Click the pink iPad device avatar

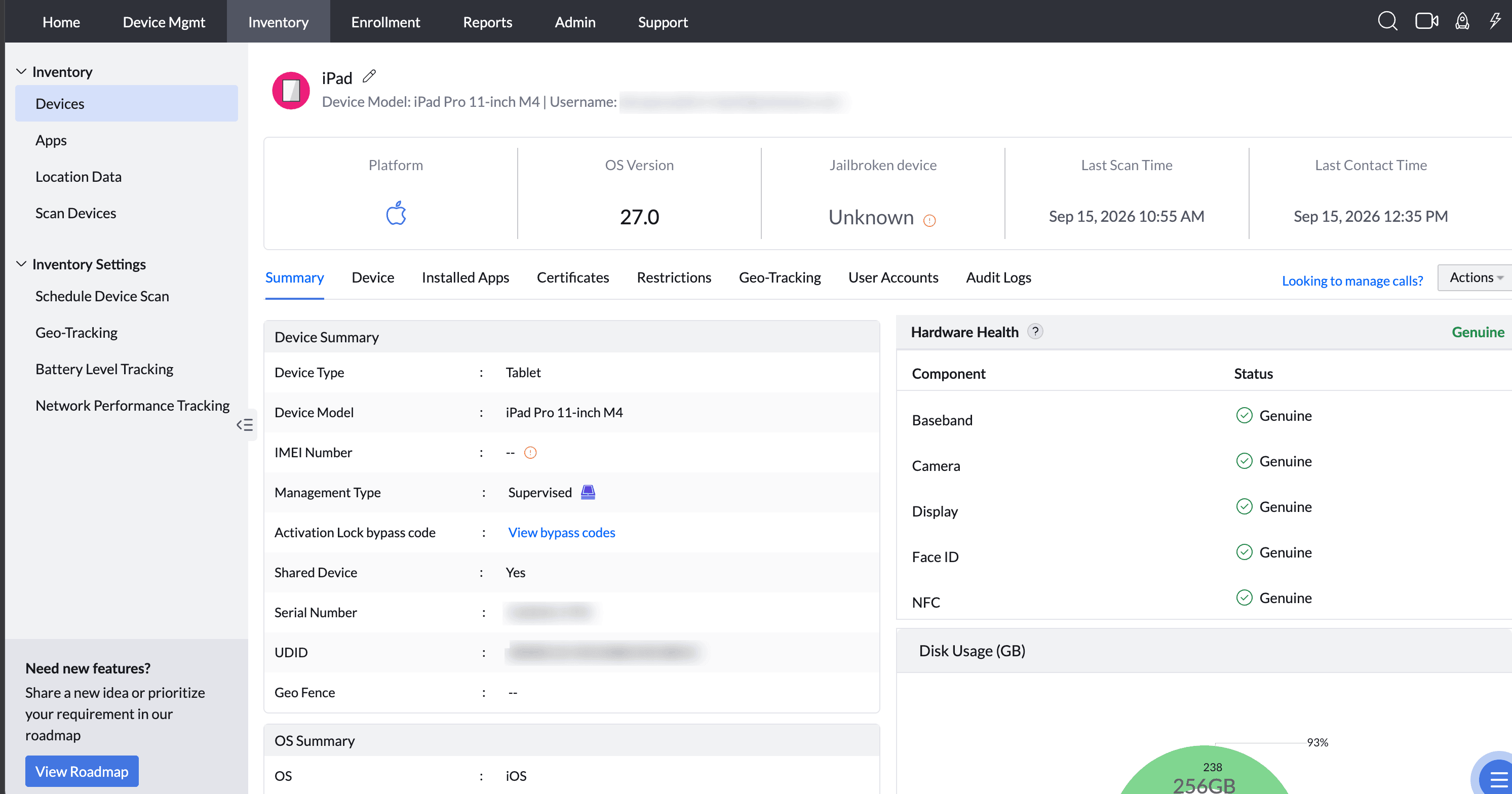click(x=291, y=90)
